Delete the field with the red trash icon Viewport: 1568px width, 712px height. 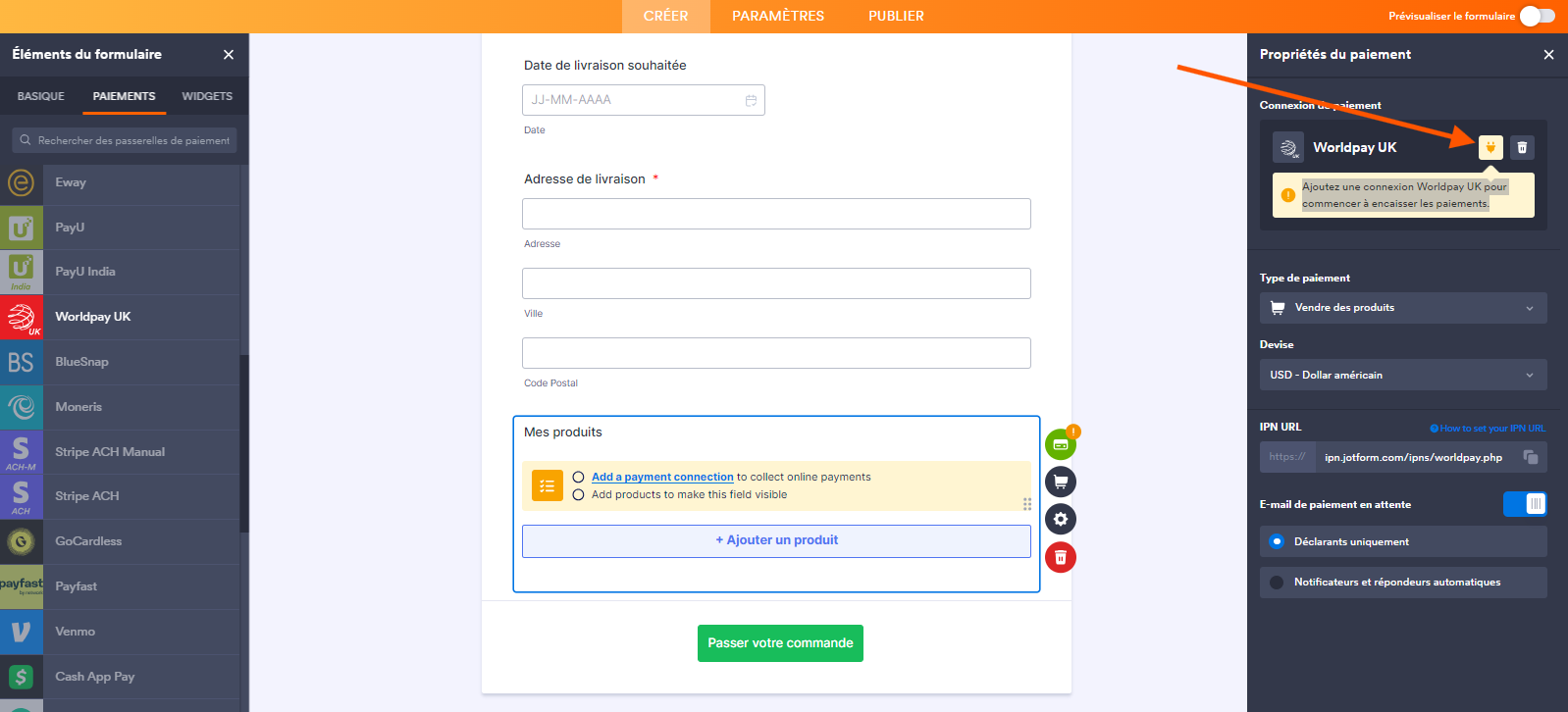(1060, 557)
